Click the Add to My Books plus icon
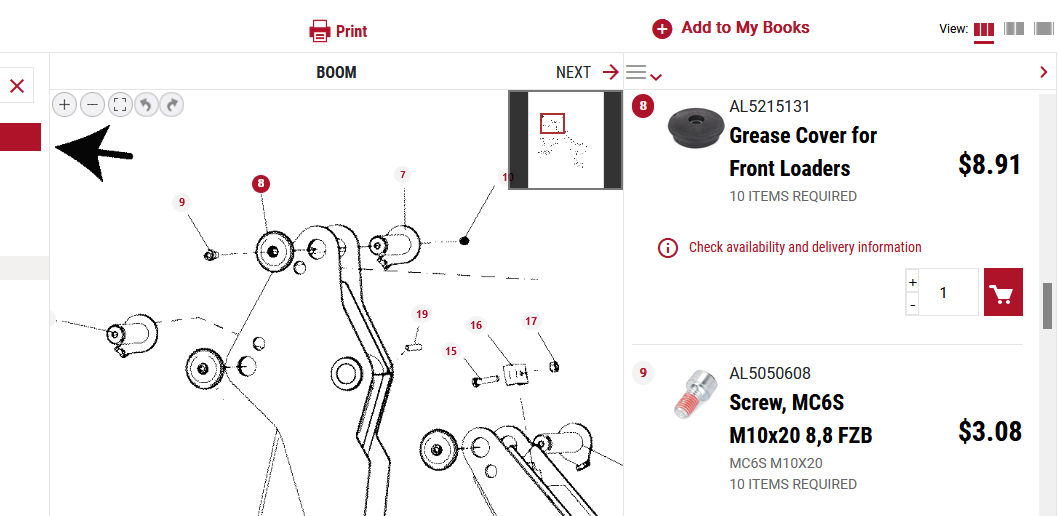Image resolution: width=1060 pixels, height=516 pixels. 662,29
